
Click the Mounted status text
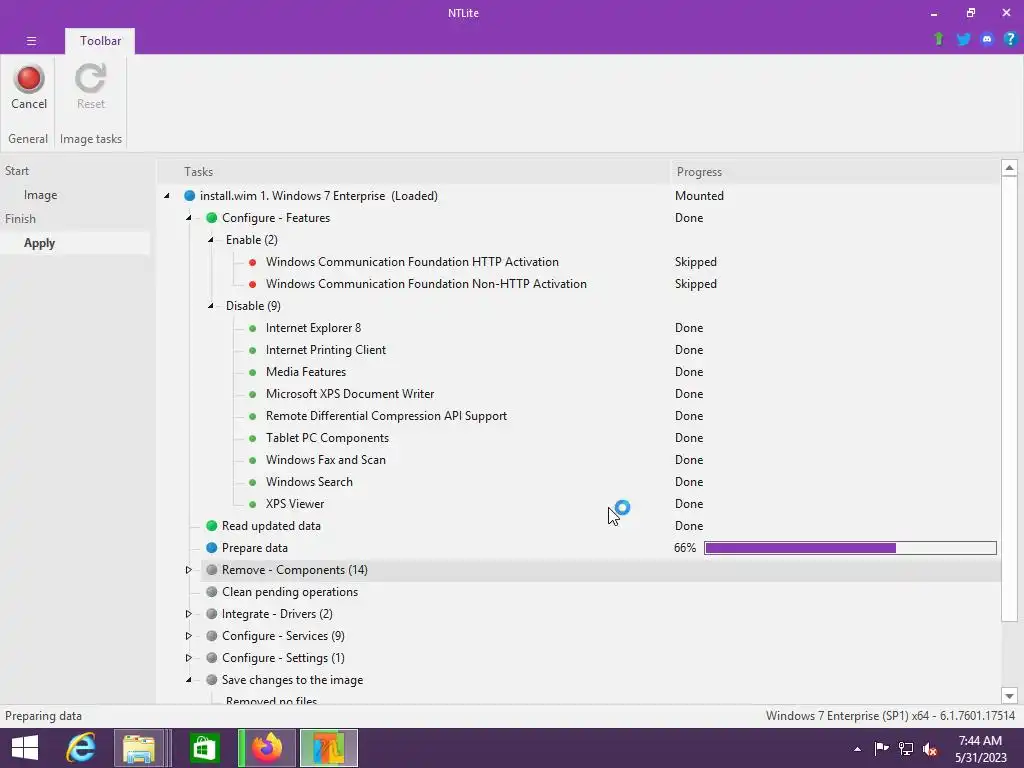699,196
